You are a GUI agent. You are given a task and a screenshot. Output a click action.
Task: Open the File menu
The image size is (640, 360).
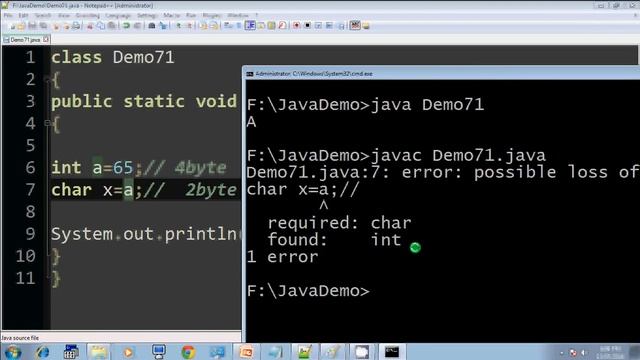(8, 16)
